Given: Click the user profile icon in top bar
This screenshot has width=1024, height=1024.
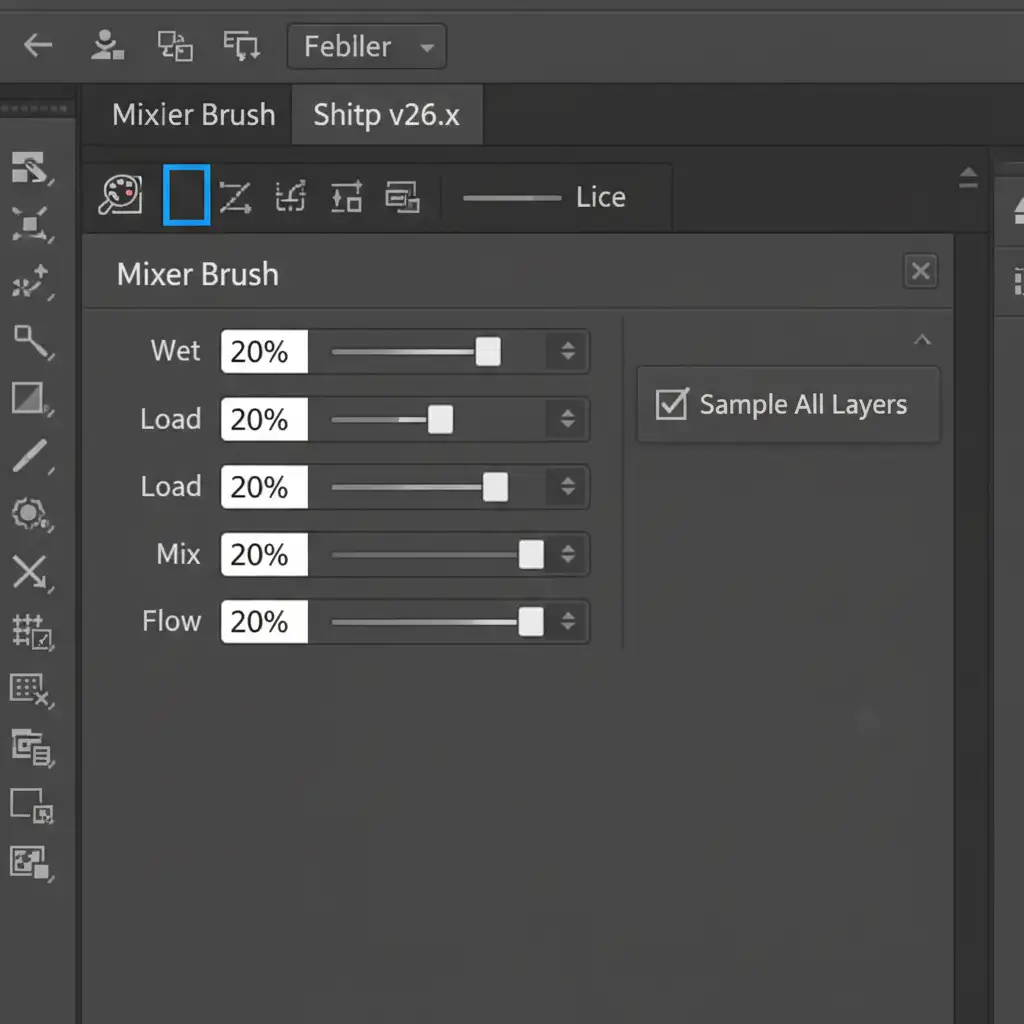Looking at the screenshot, I should pos(107,45).
